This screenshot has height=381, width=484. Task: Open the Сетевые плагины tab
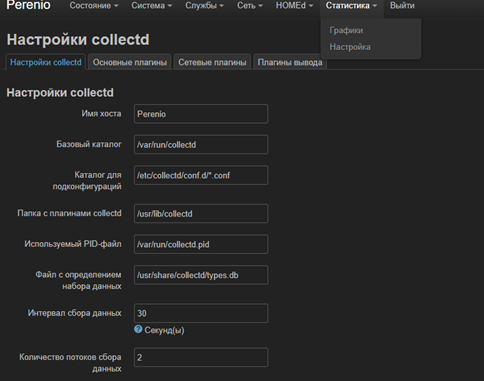point(212,62)
